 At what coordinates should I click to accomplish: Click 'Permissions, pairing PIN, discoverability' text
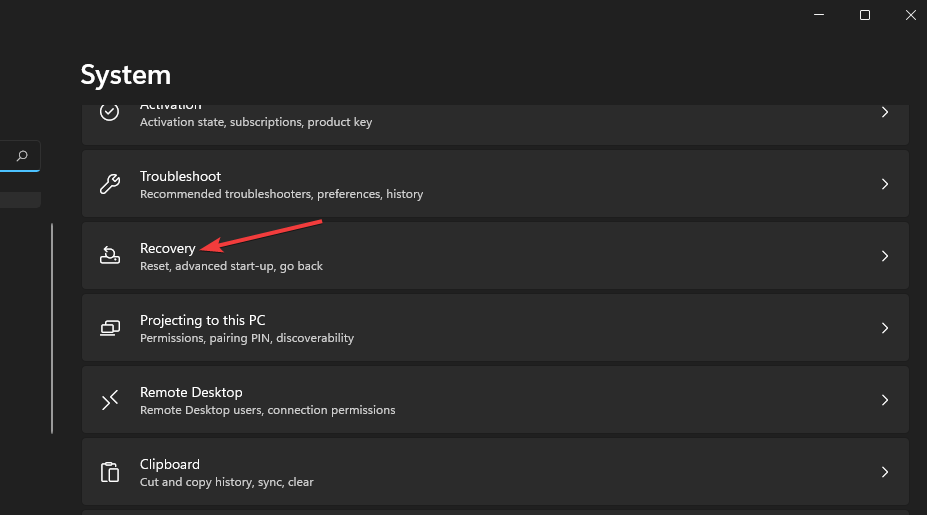247,338
